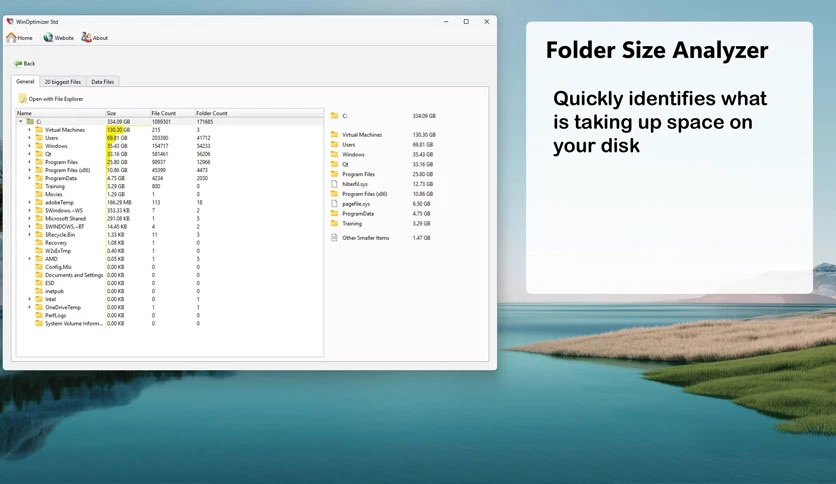836x484 pixels.
Task: Expand the Windows folder node
Action: pyautogui.click(x=29, y=146)
